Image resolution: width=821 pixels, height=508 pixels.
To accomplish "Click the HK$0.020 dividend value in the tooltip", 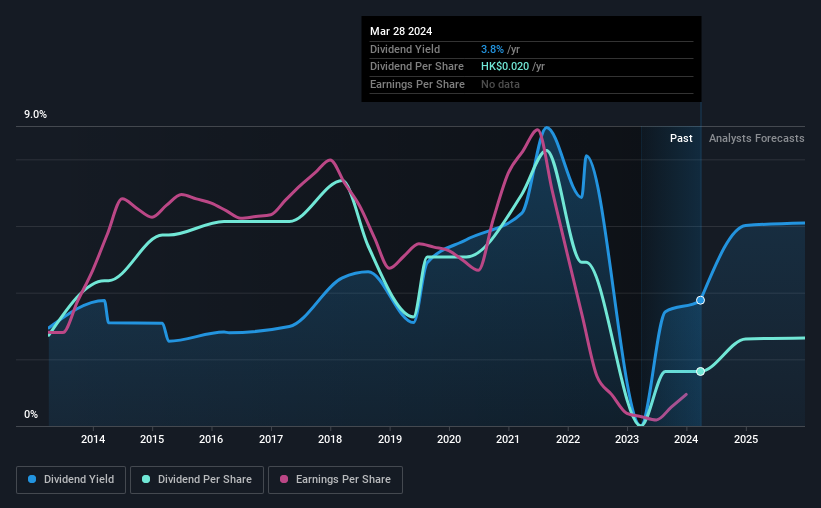I will tap(505, 67).
